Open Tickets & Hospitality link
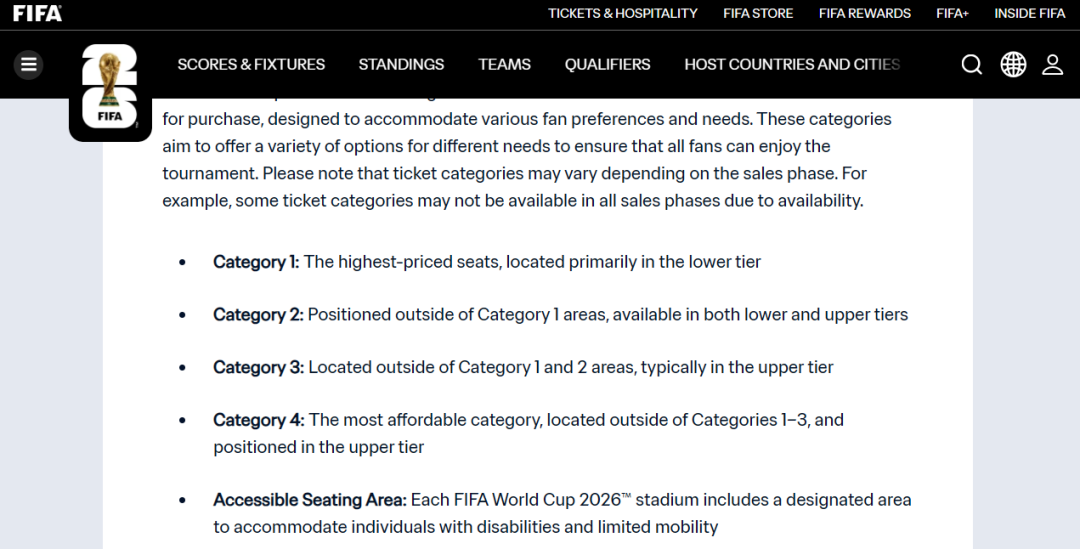 622,14
